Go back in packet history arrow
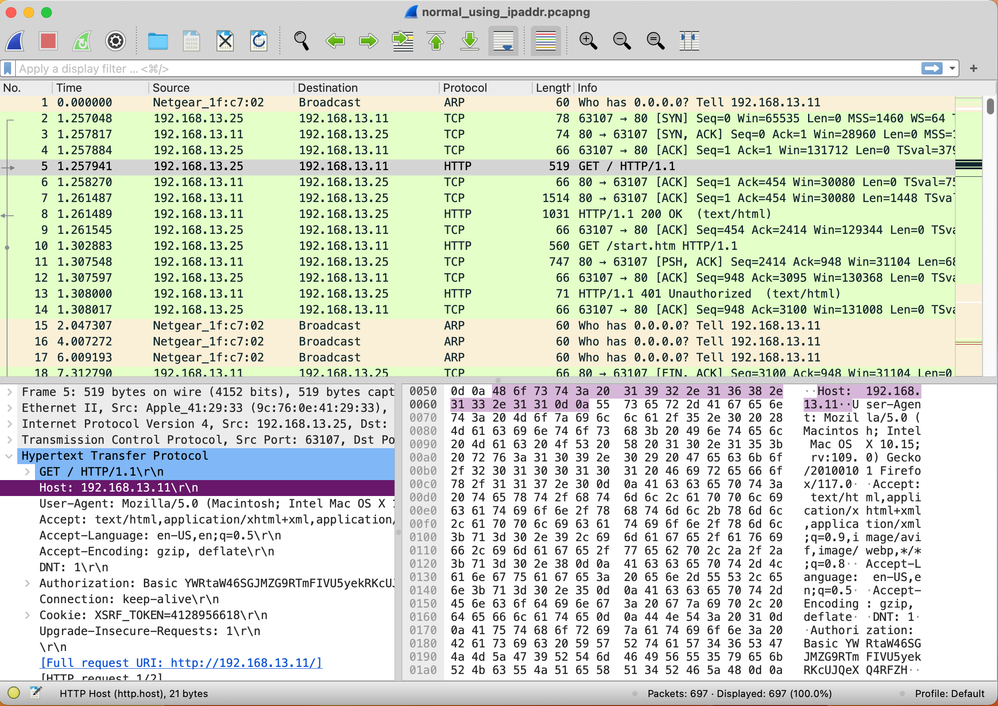The width and height of the screenshot is (998, 706). pyautogui.click(x=335, y=41)
